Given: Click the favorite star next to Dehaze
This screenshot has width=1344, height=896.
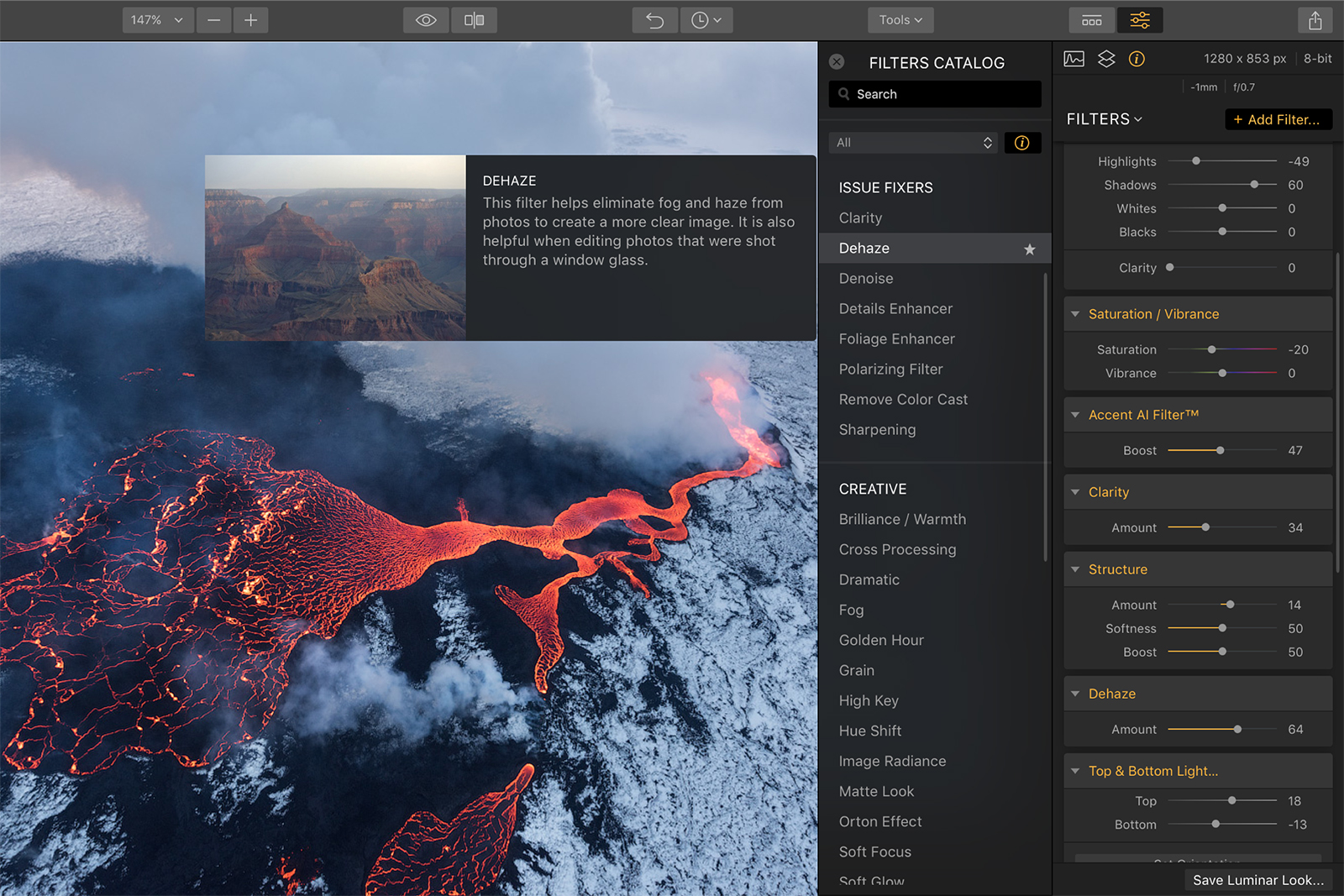Looking at the screenshot, I should [1029, 249].
